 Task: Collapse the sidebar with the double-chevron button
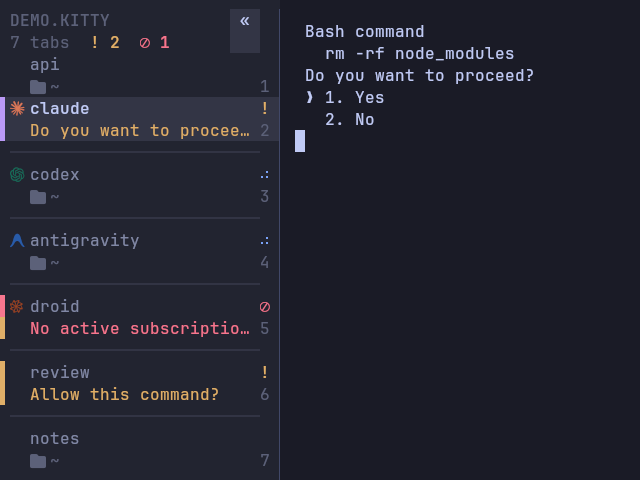(x=244, y=31)
